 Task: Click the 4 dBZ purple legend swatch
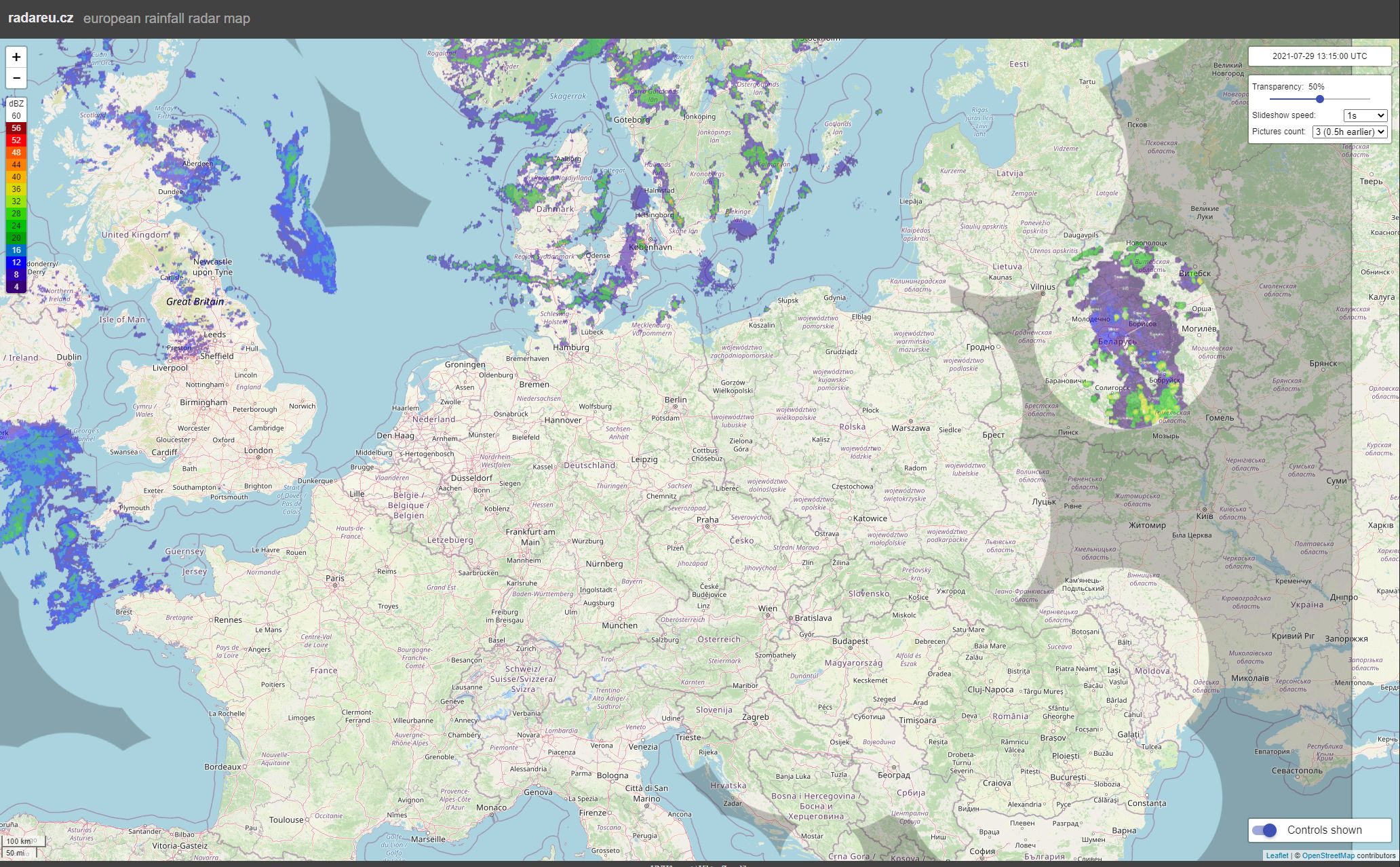click(x=16, y=287)
